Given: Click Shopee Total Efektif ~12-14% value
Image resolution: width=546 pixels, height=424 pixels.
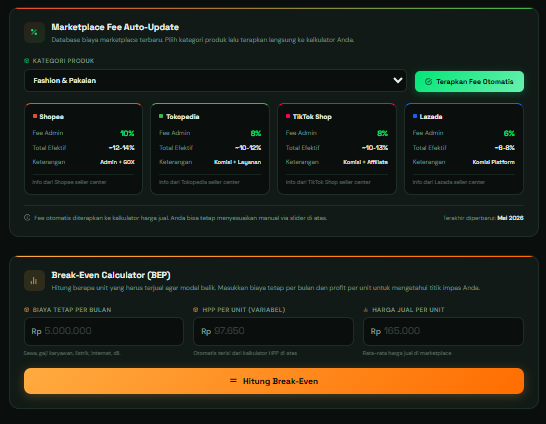Looking at the screenshot, I should pos(122,148).
